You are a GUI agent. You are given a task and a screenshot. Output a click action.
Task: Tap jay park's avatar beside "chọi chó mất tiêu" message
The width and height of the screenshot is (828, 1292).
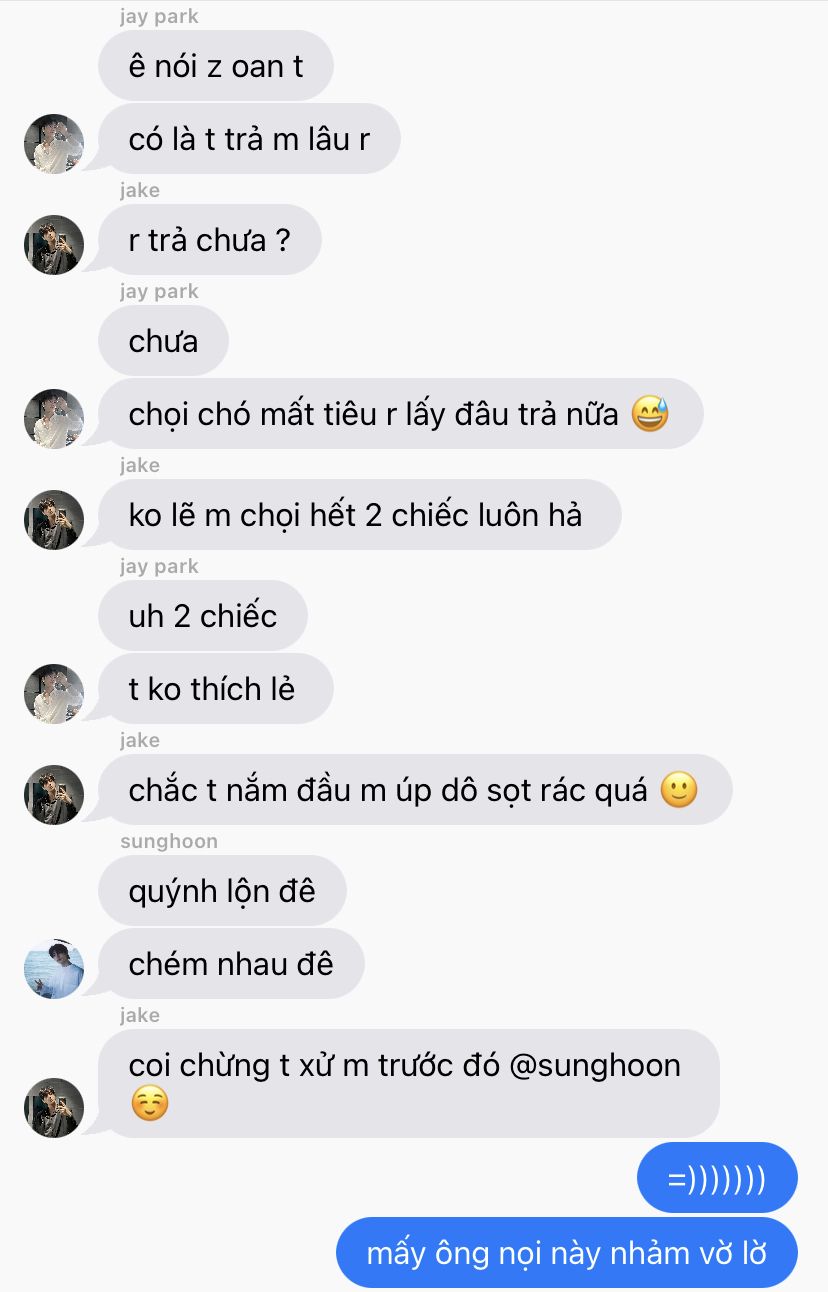click(x=54, y=419)
